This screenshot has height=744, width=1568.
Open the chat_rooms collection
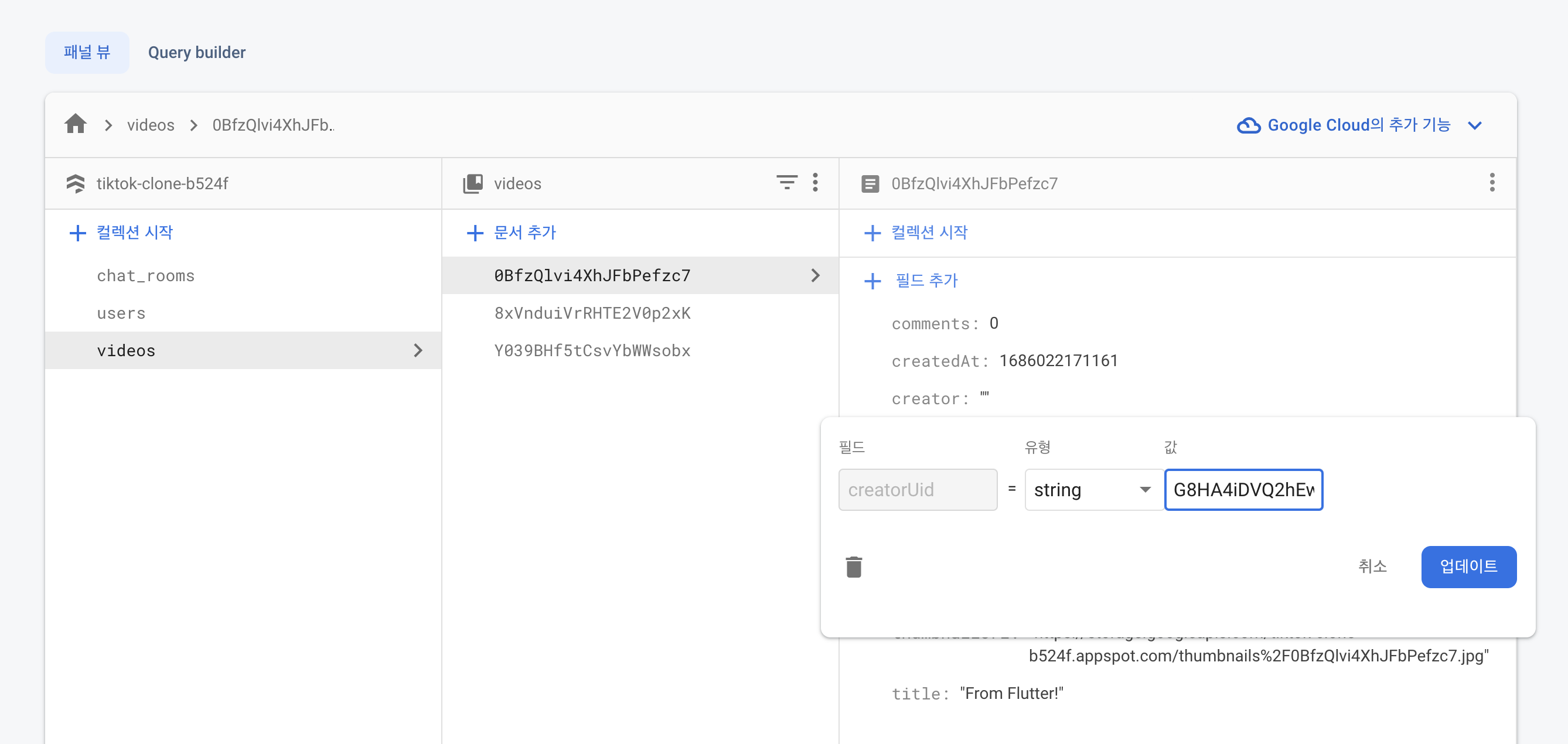point(145,275)
